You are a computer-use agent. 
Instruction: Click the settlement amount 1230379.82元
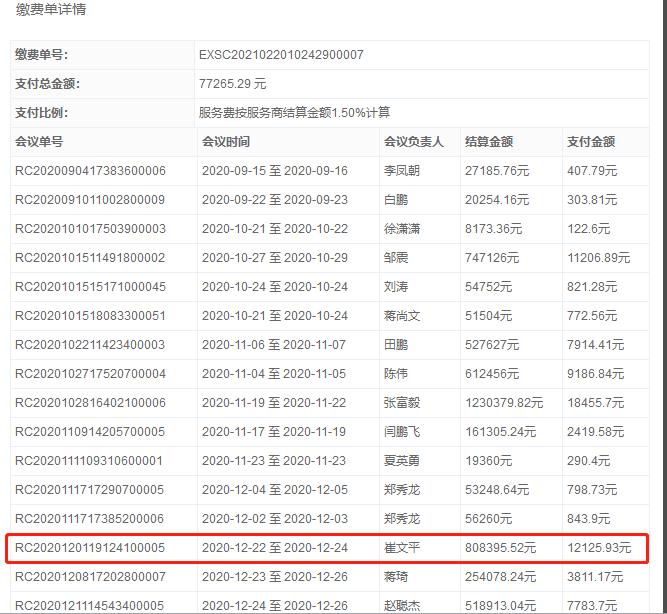pos(517,403)
